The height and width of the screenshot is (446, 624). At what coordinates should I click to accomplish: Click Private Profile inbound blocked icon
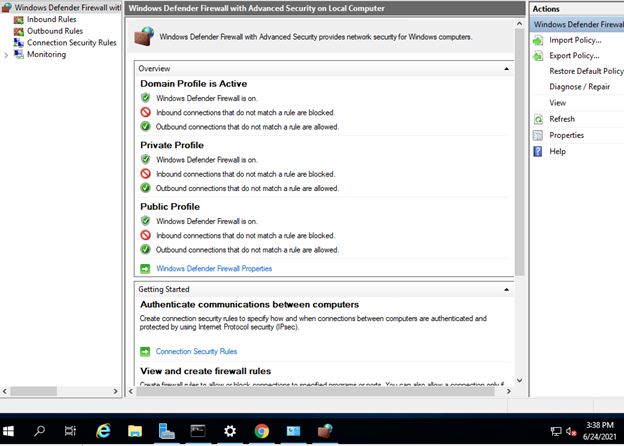point(146,174)
